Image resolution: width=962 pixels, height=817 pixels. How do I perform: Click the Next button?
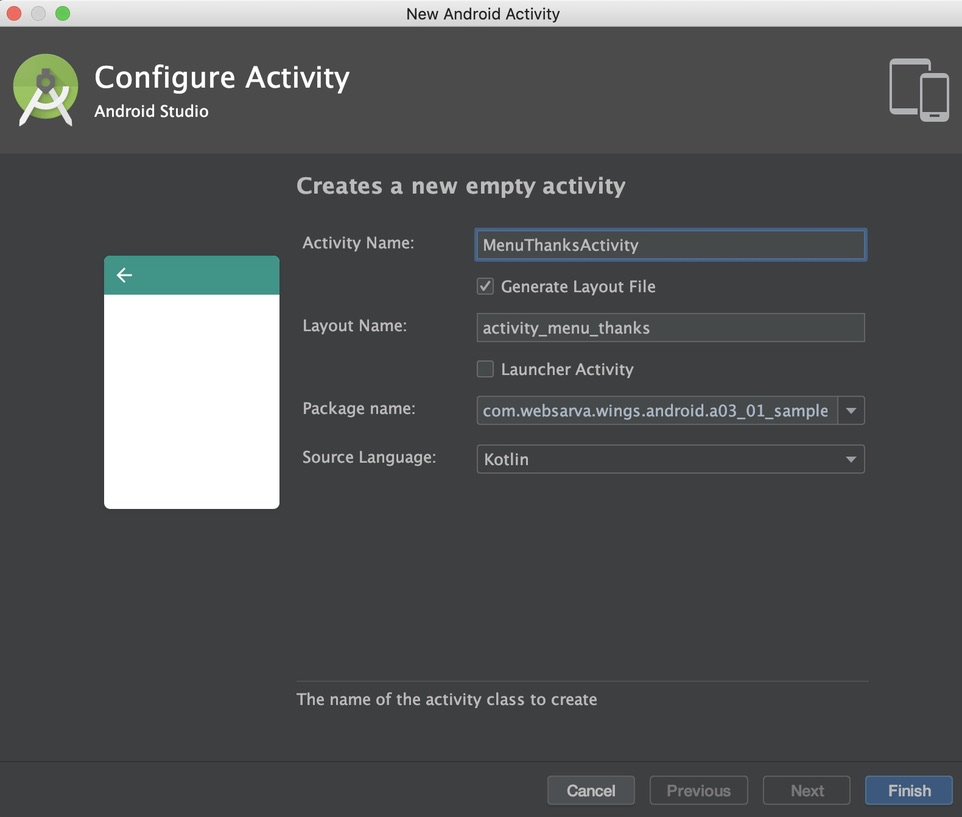(807, 791)
